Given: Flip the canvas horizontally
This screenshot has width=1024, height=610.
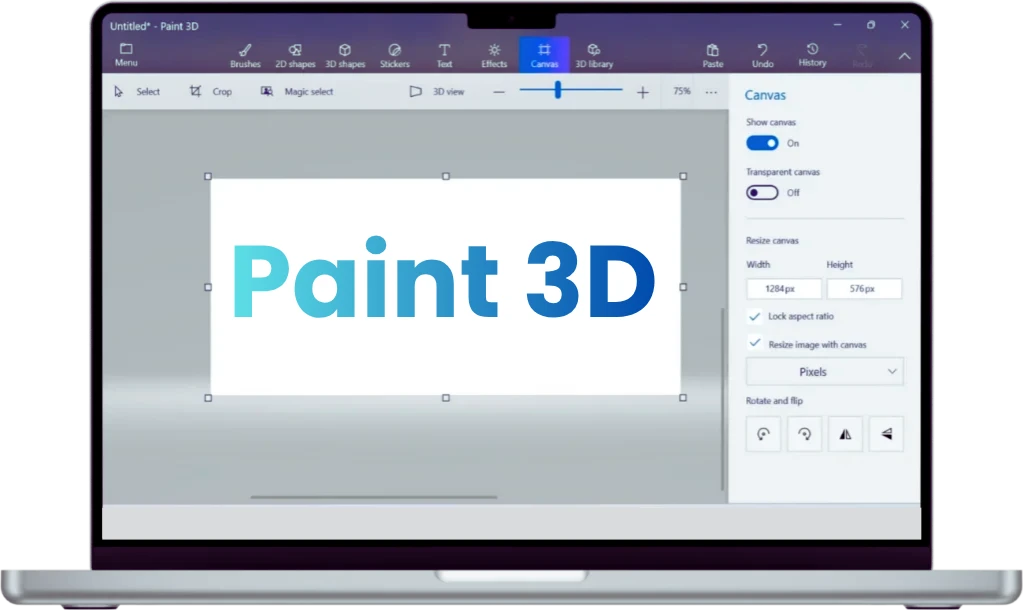Looking at the screenshot, I should (x=845, y=434).
